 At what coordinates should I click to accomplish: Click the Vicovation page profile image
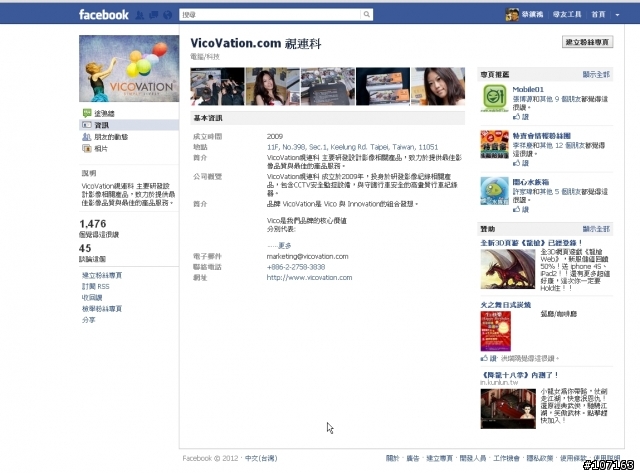pos(129,68)
